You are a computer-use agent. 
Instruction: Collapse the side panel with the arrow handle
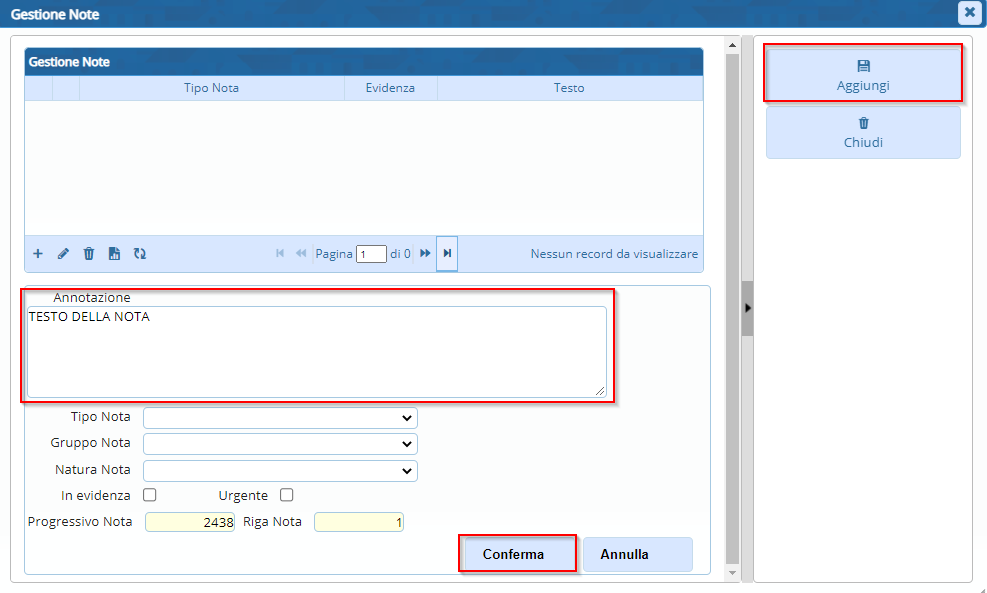pos(747,308)
